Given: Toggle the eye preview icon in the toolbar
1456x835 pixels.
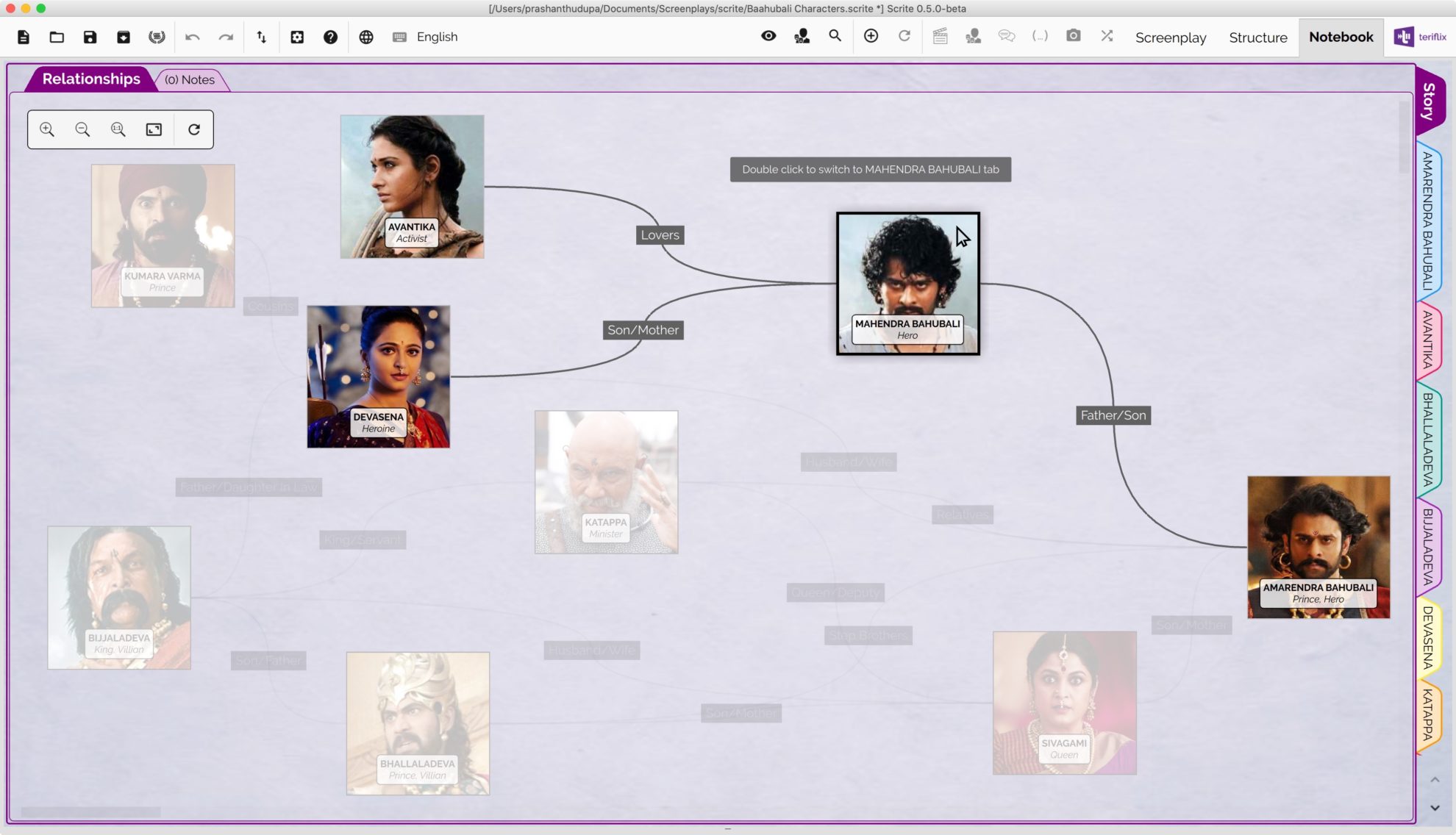Looking at the screenshot, I should 768,35.
